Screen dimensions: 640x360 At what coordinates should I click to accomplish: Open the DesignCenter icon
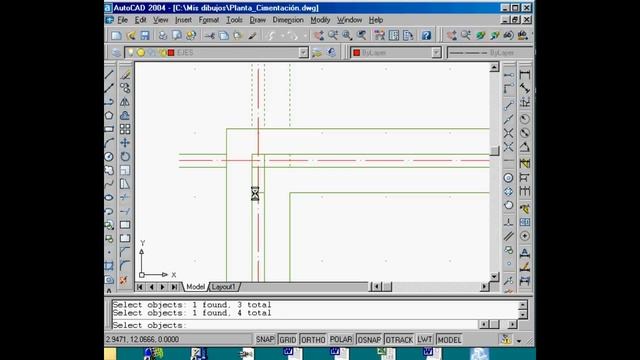point(394,36)
